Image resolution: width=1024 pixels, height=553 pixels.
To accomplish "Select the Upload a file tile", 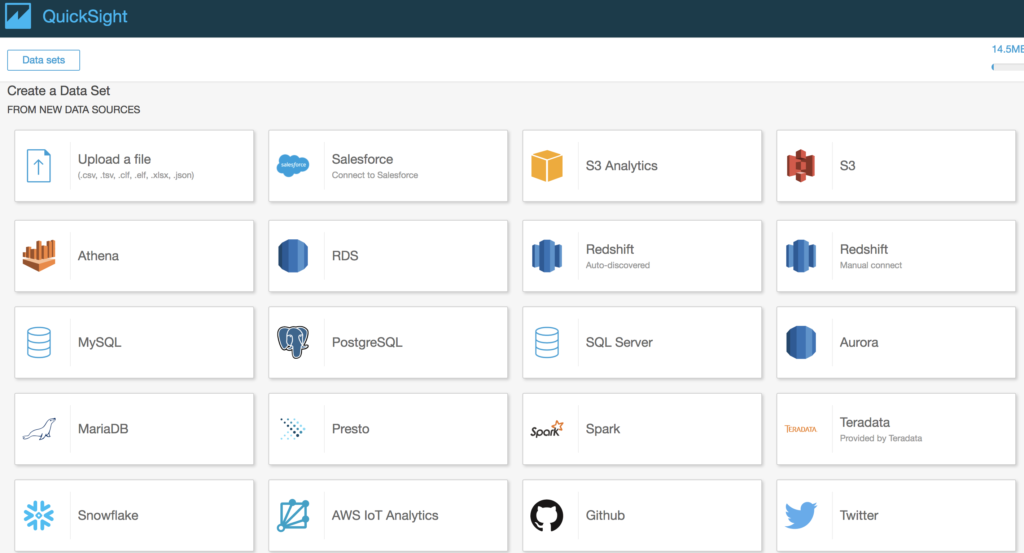I will click(135, 166).
